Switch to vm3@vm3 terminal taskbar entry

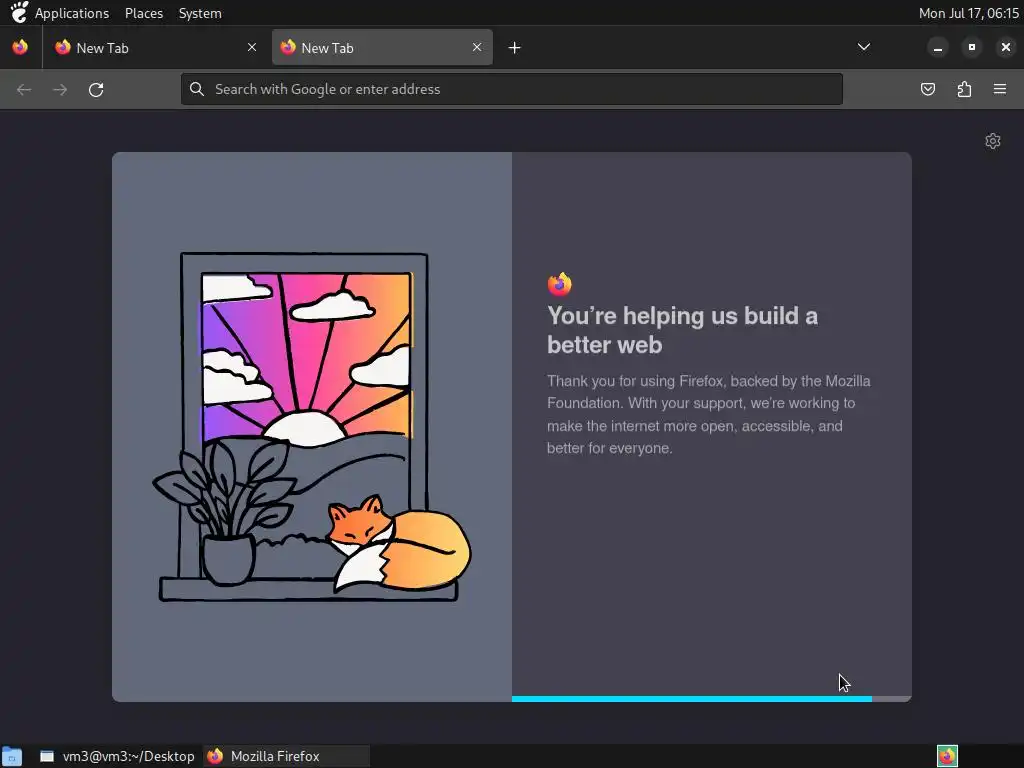pos(118,756)
